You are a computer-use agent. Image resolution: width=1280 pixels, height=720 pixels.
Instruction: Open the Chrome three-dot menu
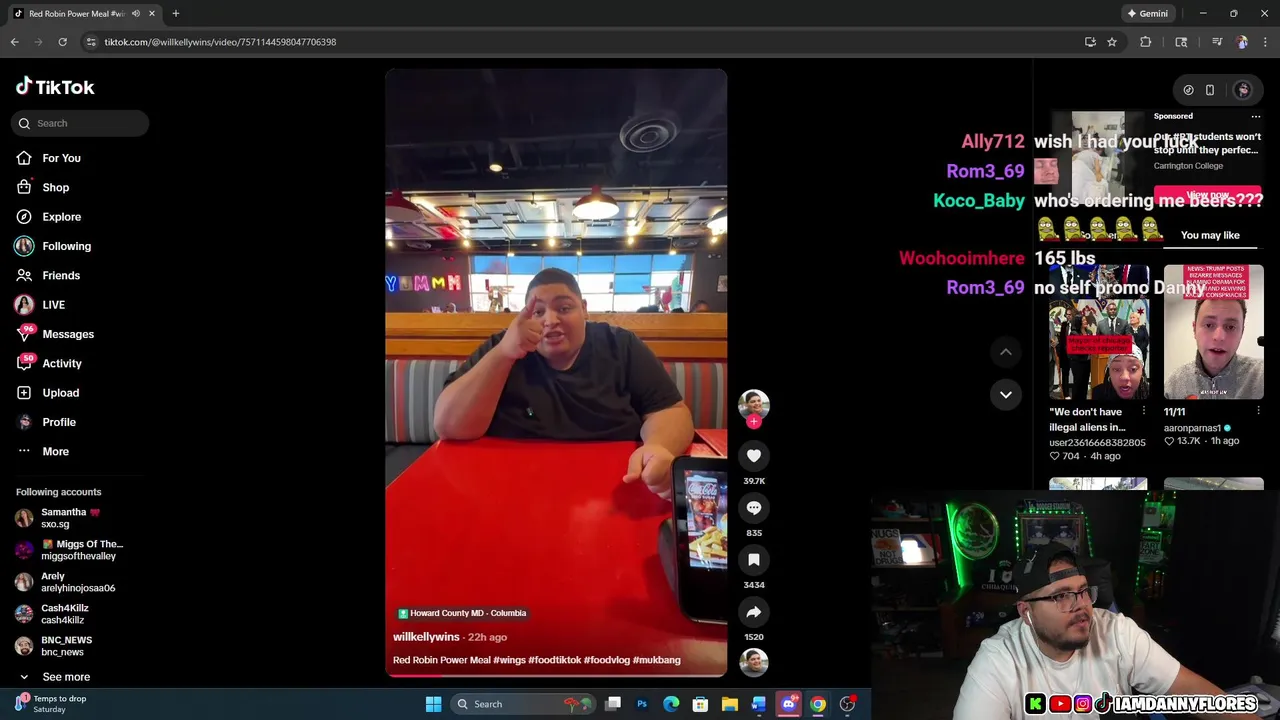click(x=1266, y=42)
